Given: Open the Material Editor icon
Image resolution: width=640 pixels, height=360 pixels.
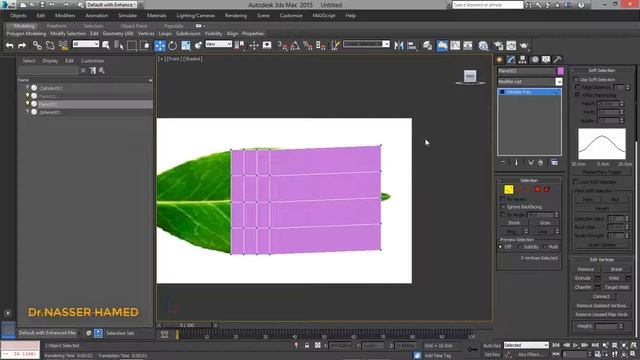Looking at the screenshot, I should 483,45.
